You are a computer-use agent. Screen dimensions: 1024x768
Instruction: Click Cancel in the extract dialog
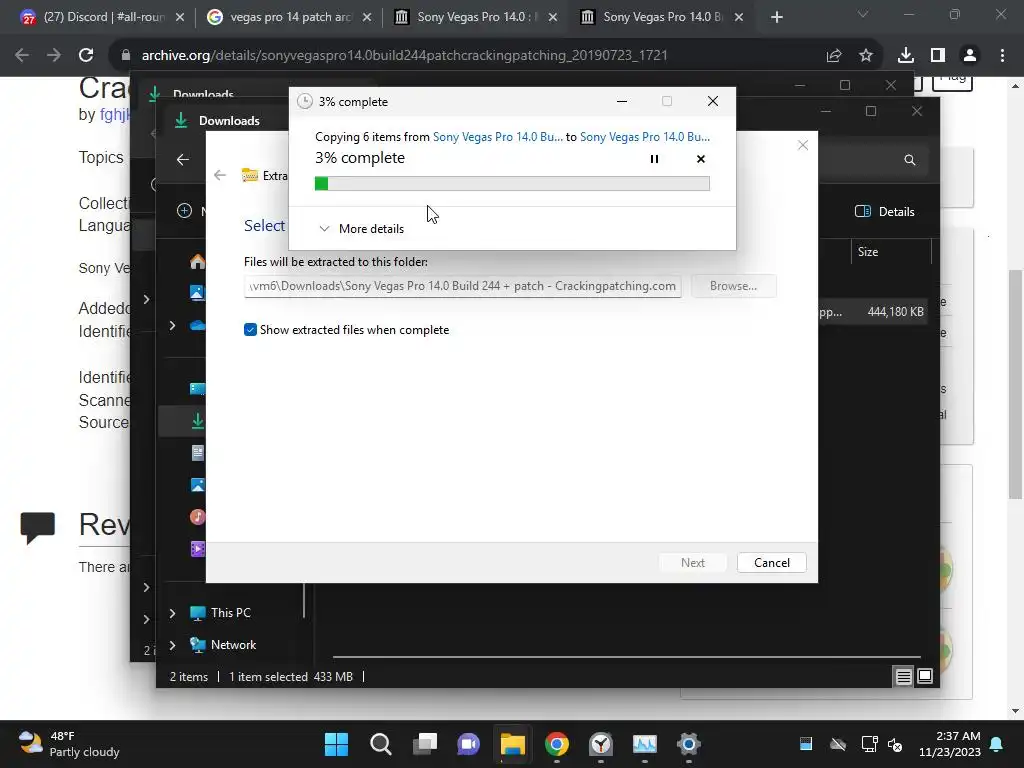coord(771,563)
